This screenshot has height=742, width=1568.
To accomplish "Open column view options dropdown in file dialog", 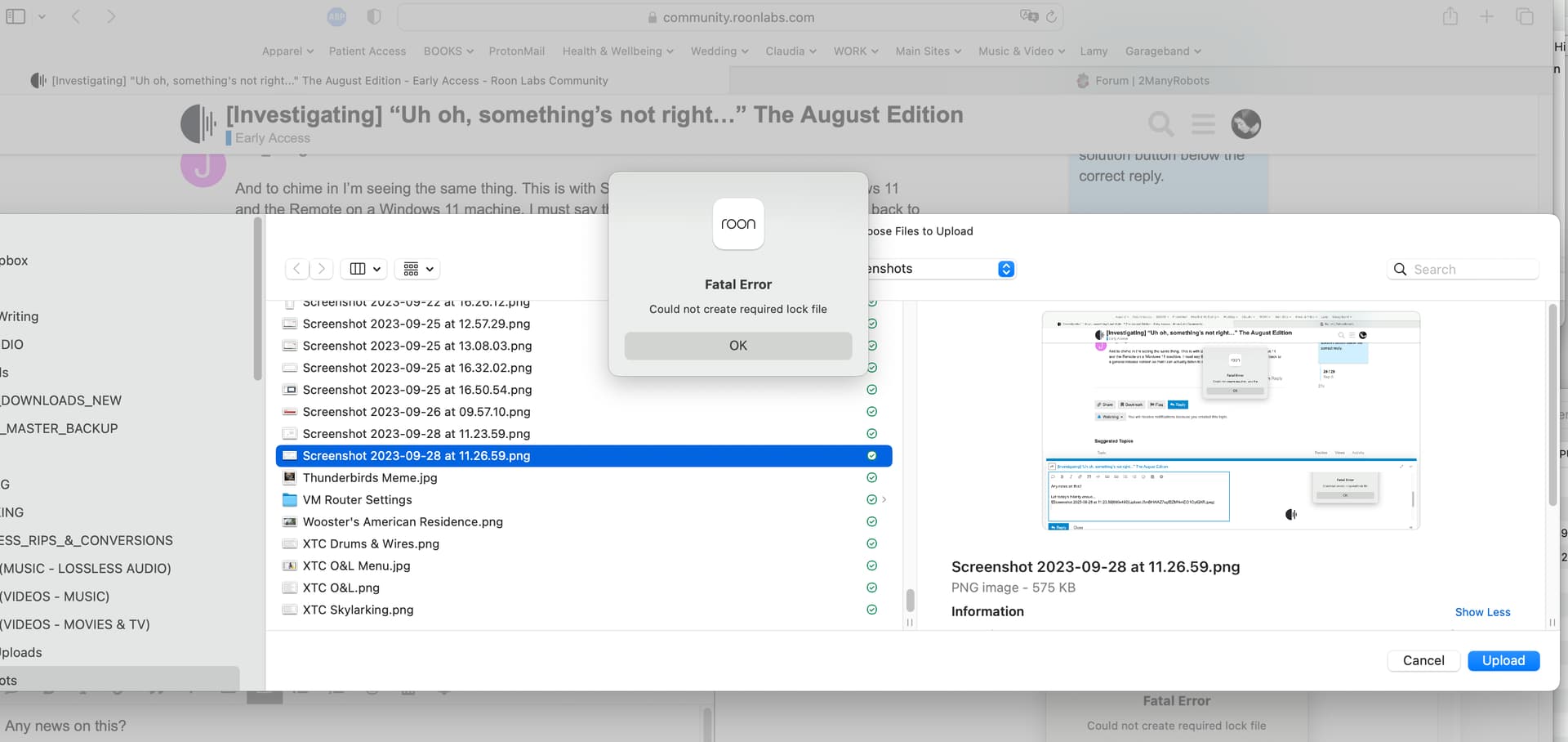I will click(365, 269).
